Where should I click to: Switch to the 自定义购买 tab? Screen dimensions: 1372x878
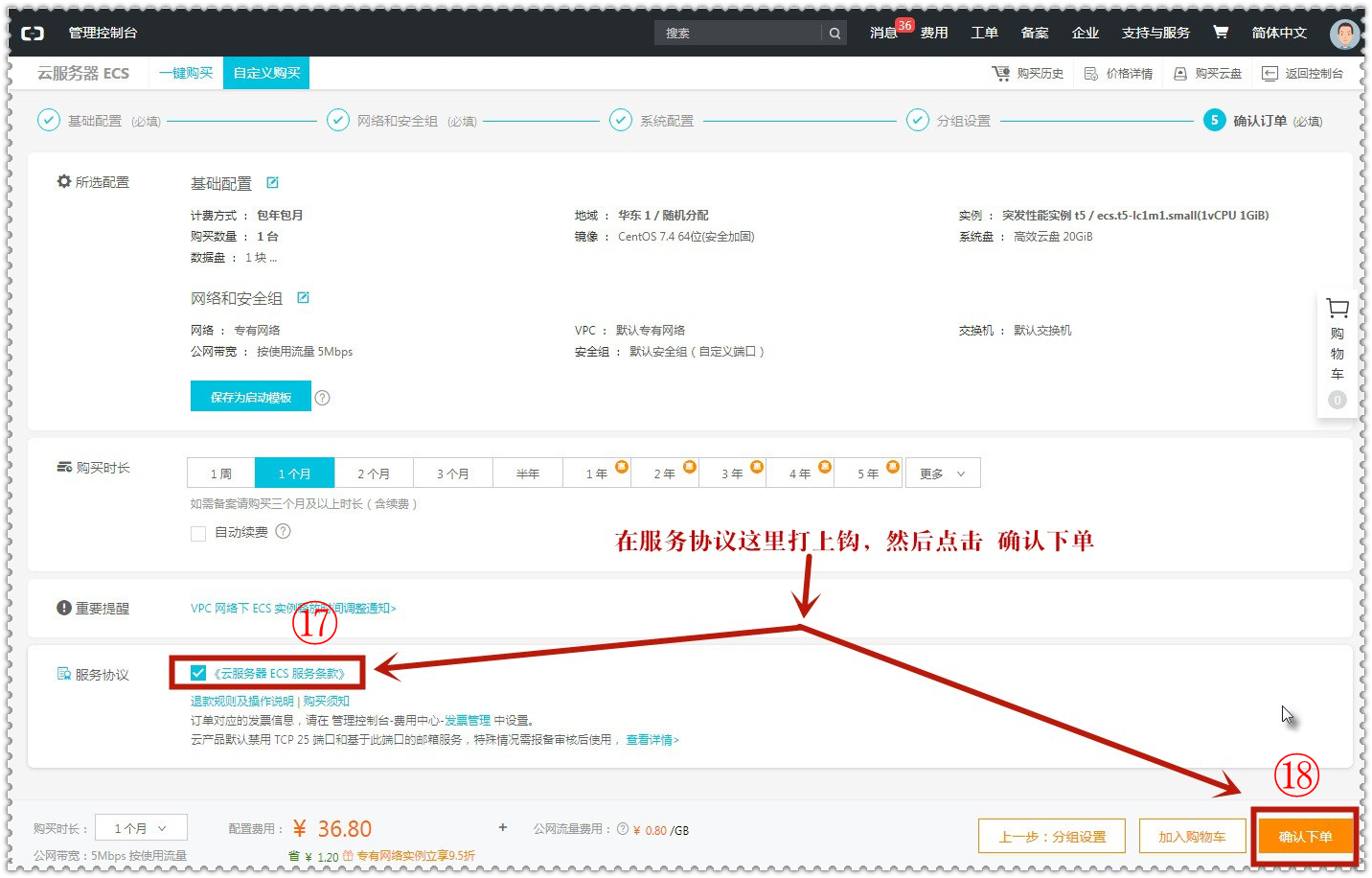coord(266,73)
